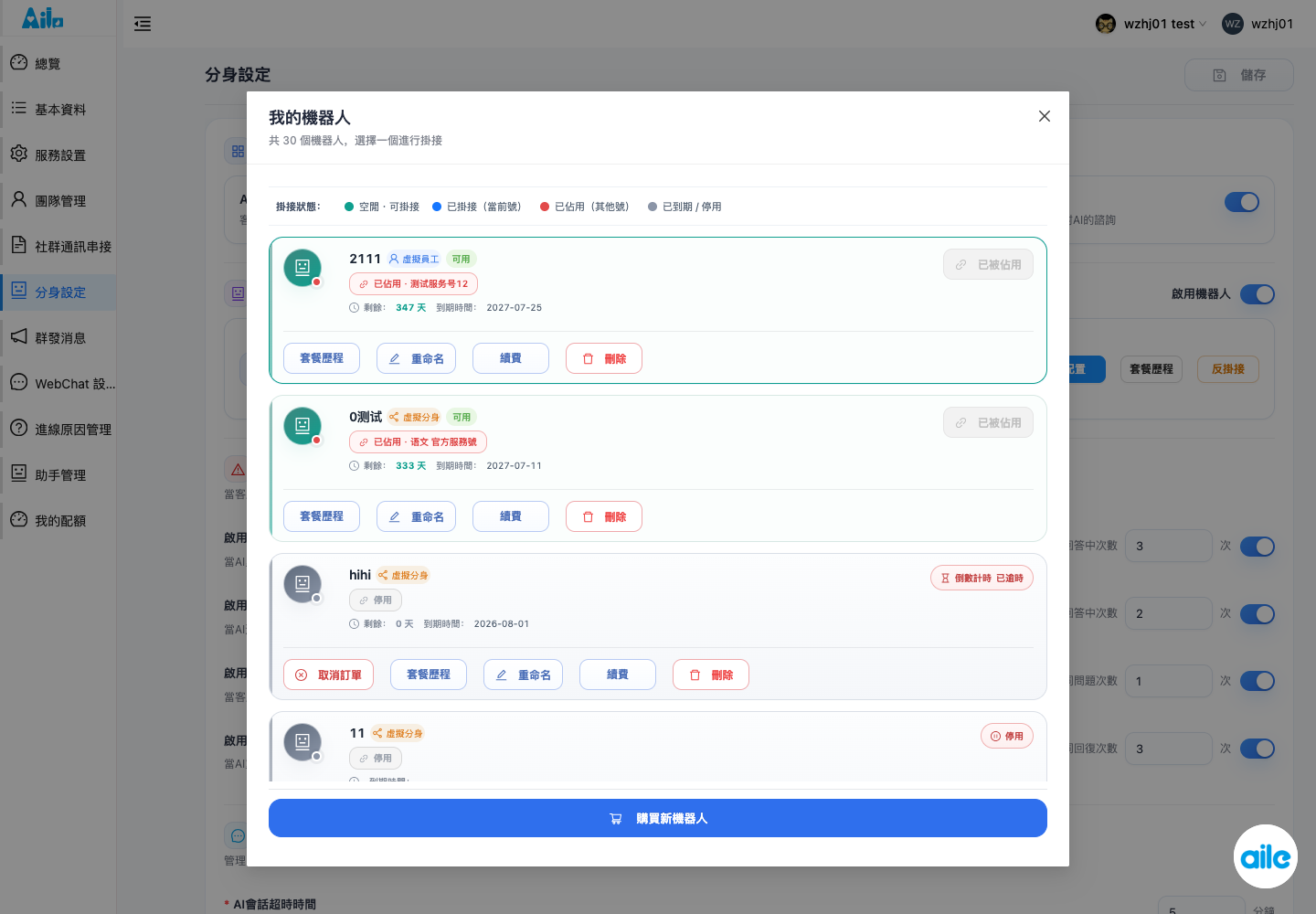1316x914 pixels.
Task: Delete robot 2111
Action: (x=604, y=358)
